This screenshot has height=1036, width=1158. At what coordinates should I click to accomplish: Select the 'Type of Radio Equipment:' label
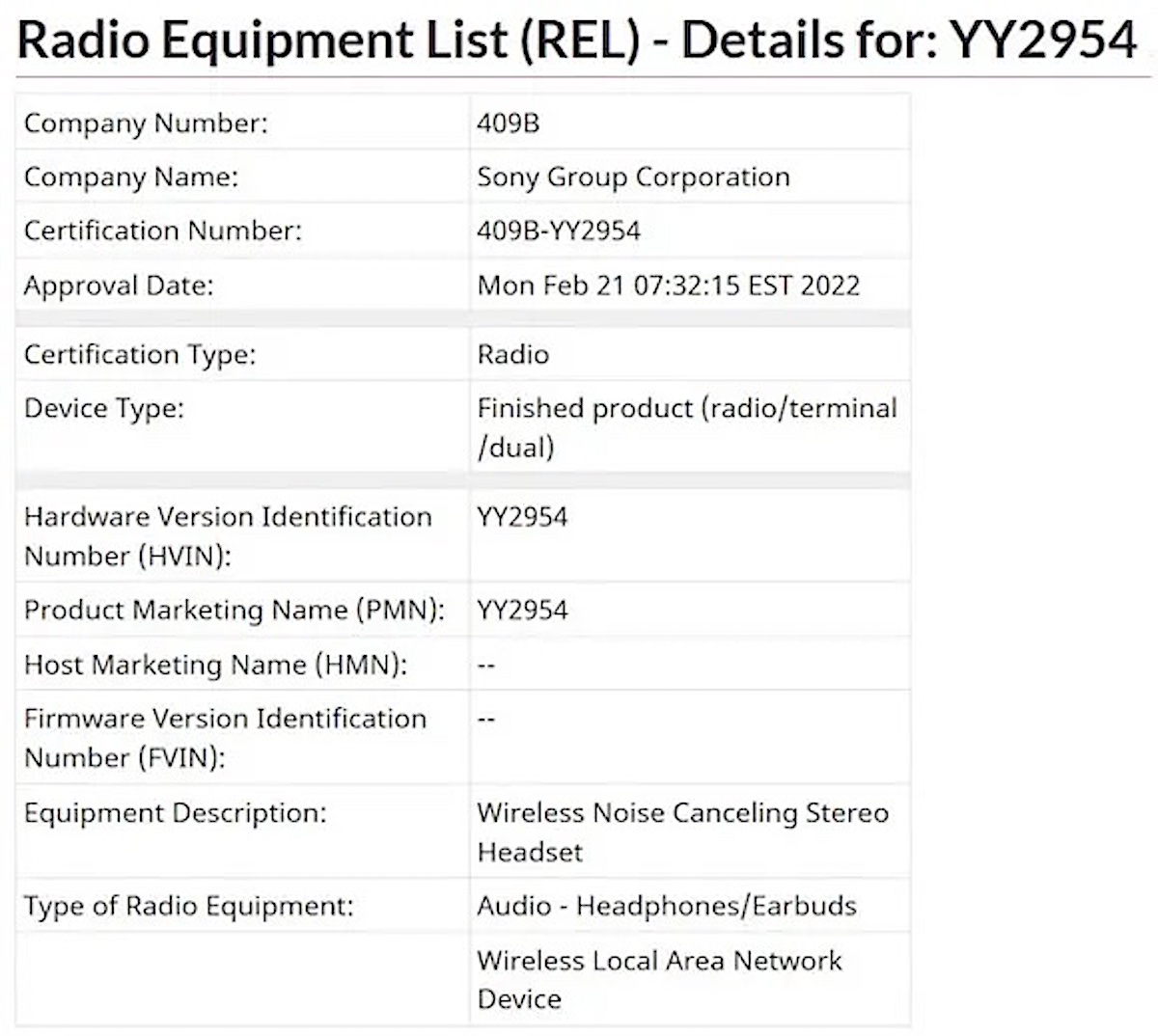(189, 907)
